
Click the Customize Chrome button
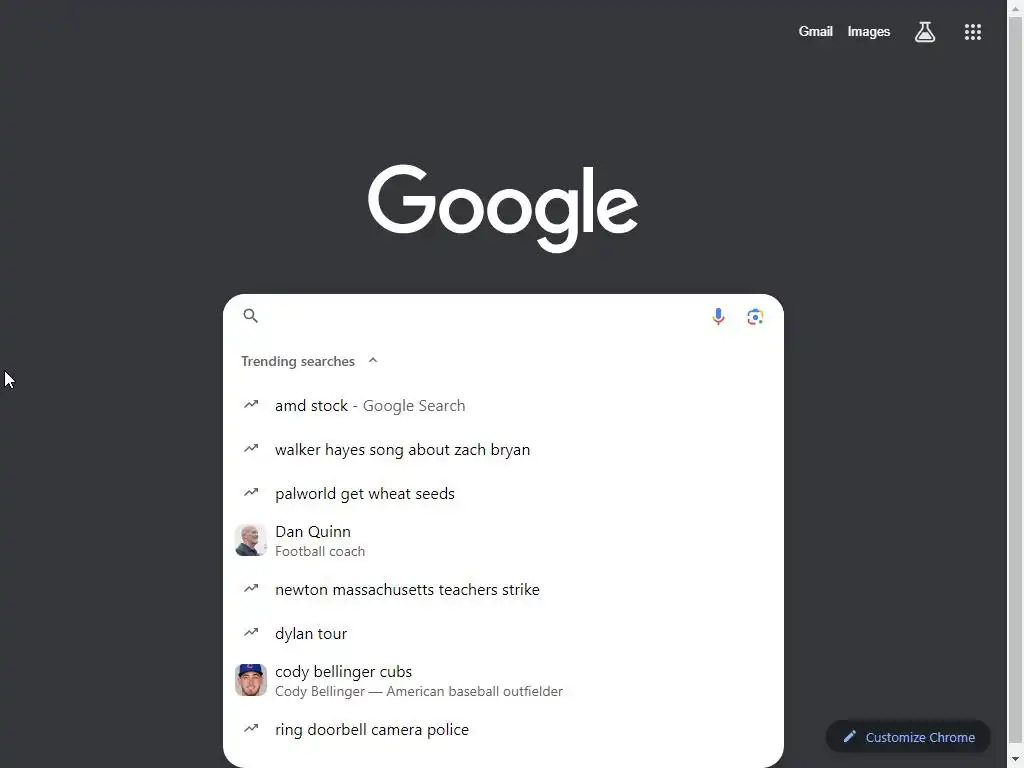pyautogui.click(x=908, y=737)
